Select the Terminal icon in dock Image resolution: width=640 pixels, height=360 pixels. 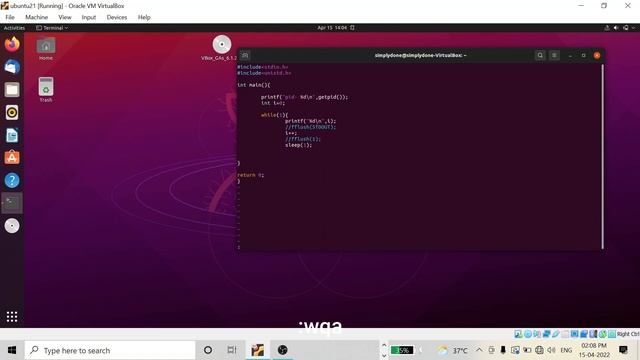[x=12, y=202]
